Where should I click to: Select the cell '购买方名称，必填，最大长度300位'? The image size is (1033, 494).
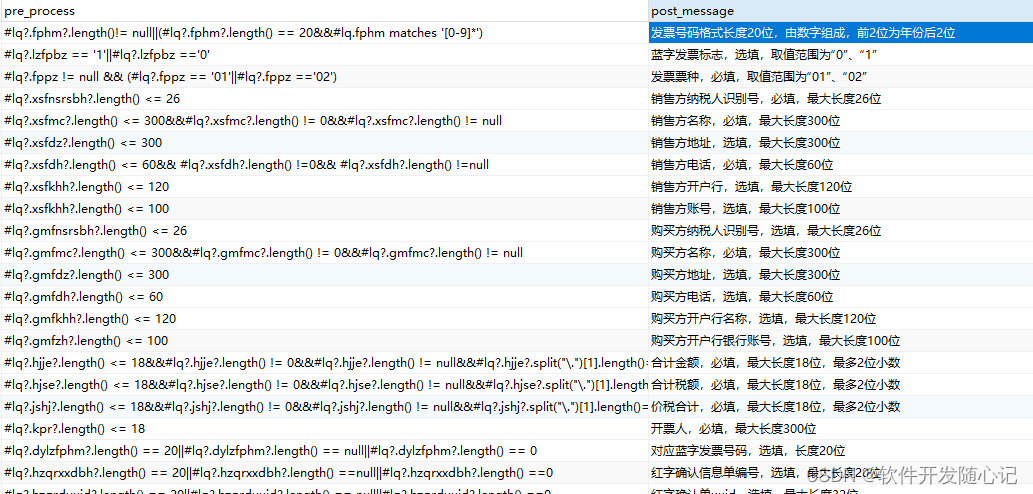(x=841, y=253)
